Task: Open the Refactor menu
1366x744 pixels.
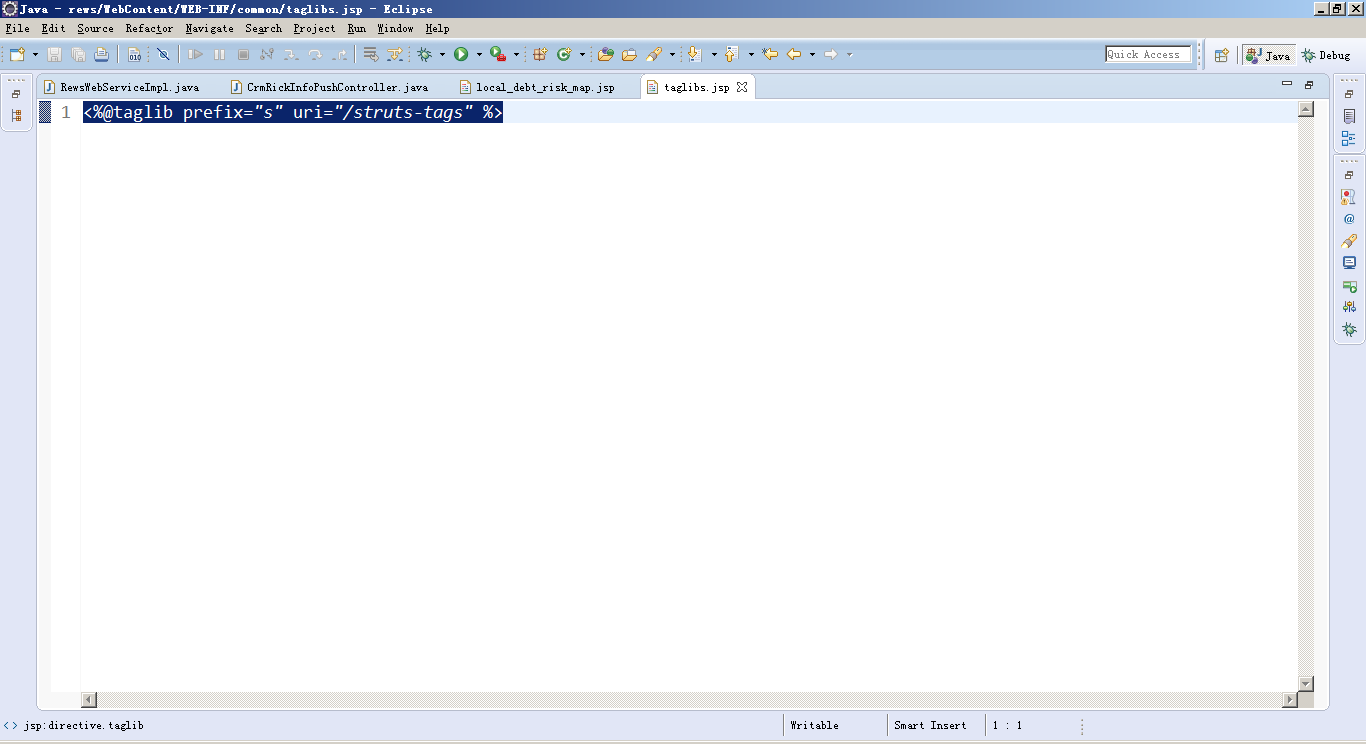Action: point(149,28)
